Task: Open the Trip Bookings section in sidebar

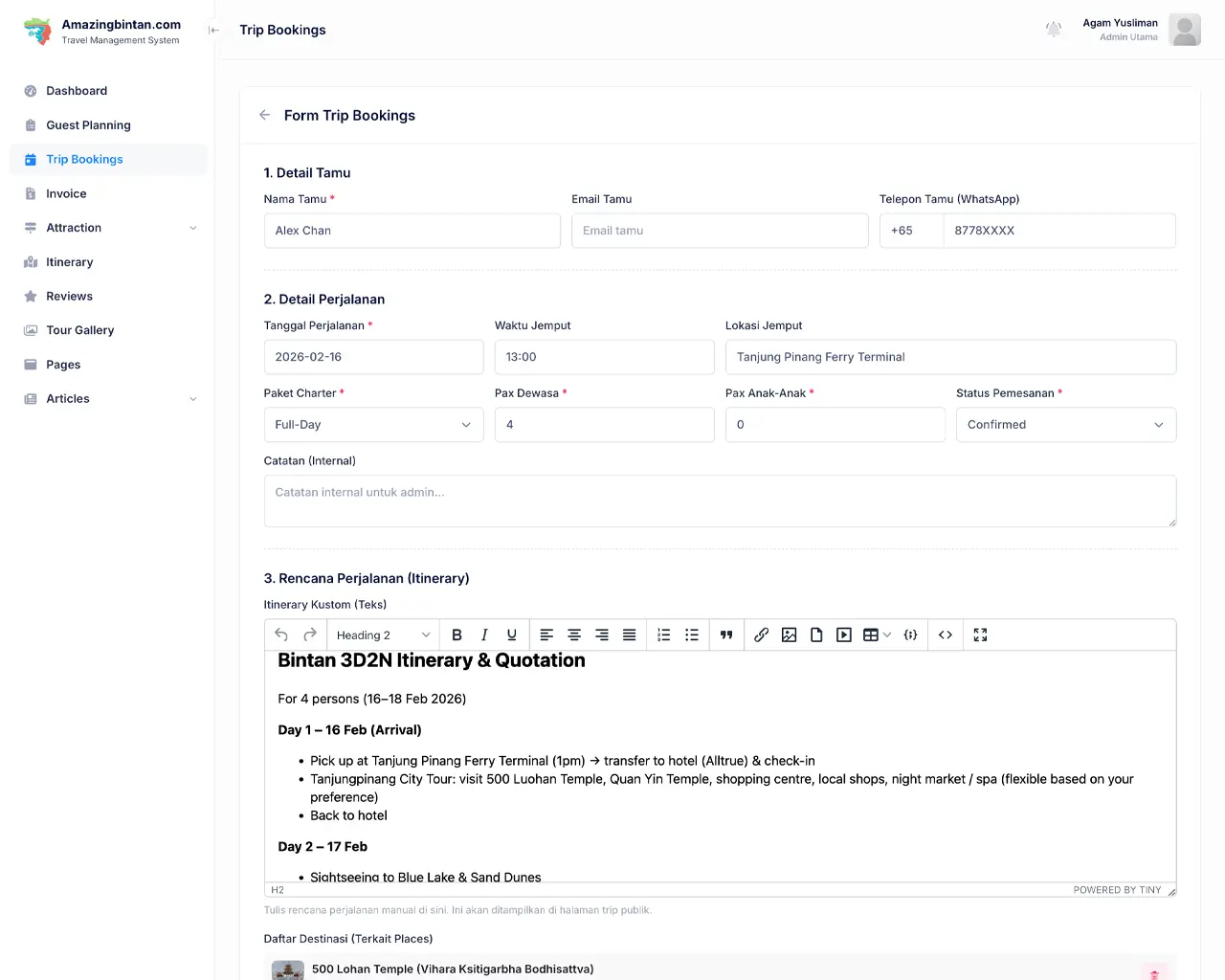Action: pyautogui.click(x=84, y=159)
